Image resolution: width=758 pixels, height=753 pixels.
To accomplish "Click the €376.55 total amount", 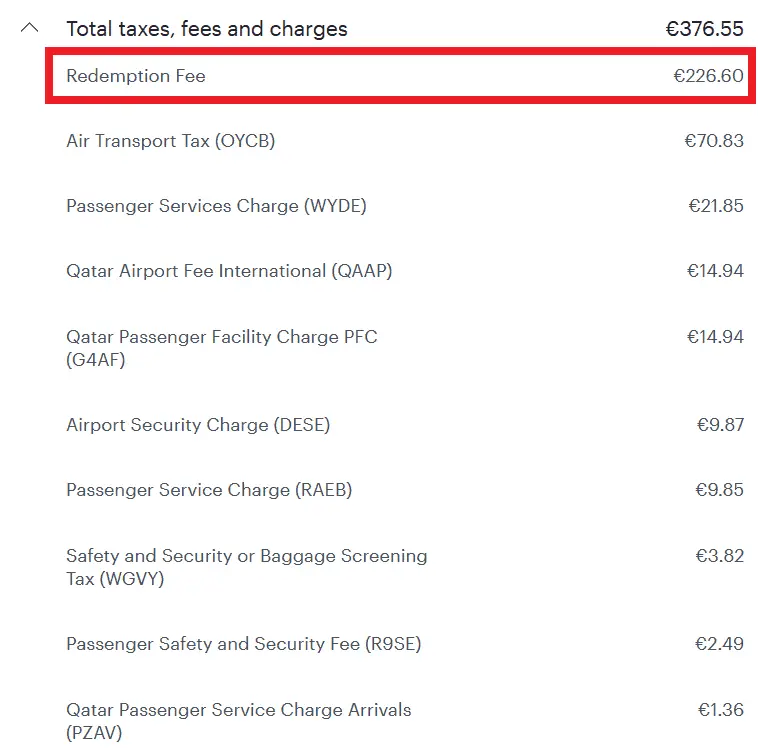I will pos(704,29).
